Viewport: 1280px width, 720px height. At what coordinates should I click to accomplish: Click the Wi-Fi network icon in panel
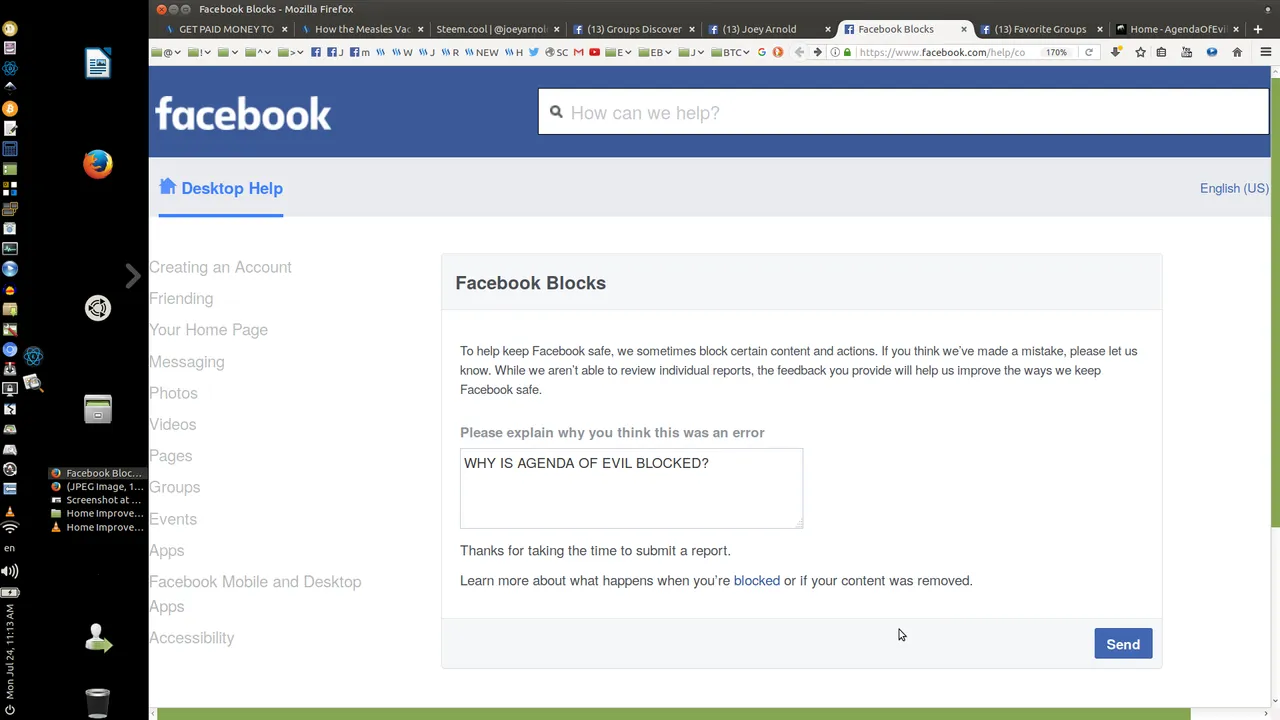point(10,528)
